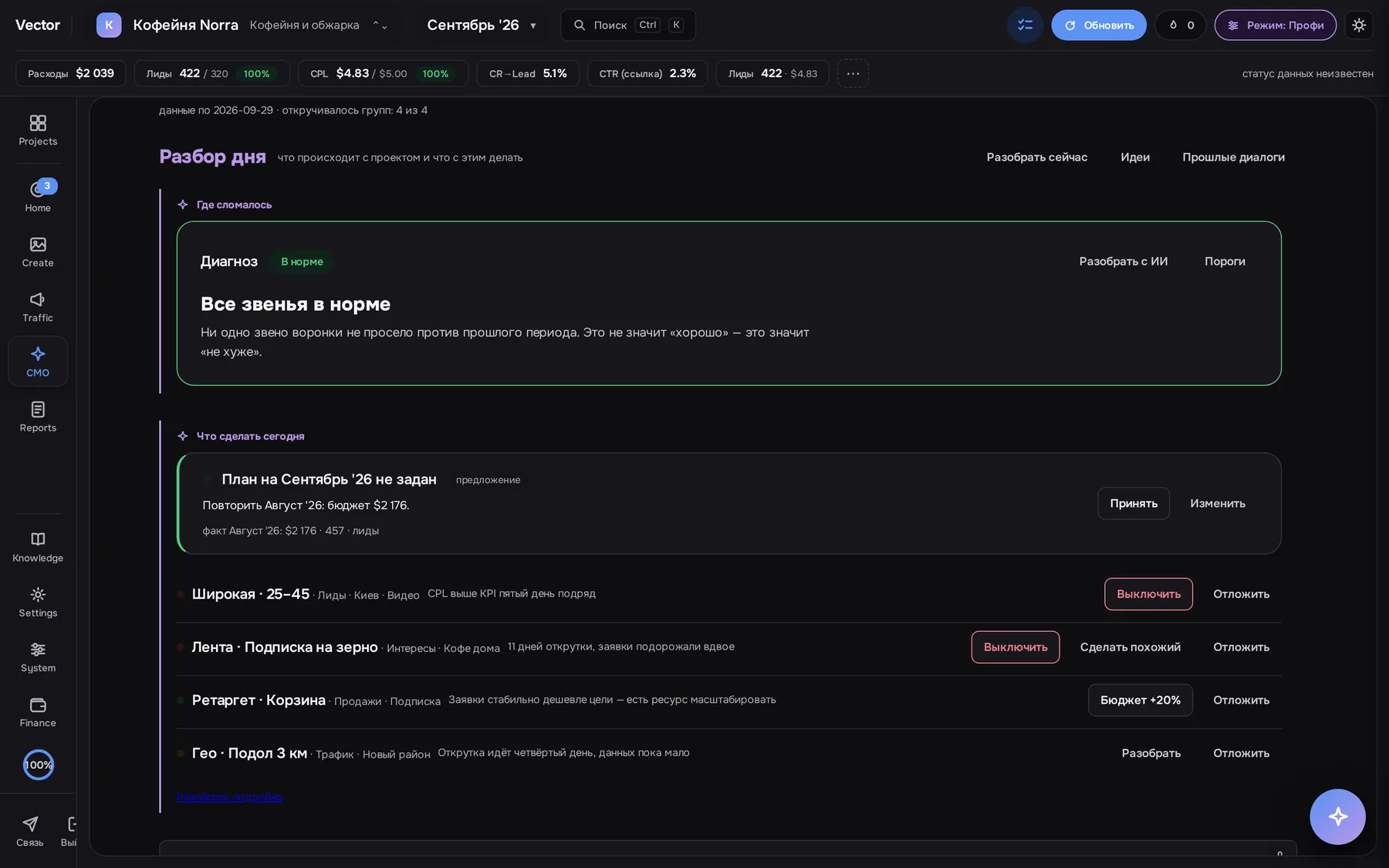The width and height of the screenshot is (1389, 868).
Task: Toggle the checklist icon beside Обновить
Action: (x=1025, y=25)
